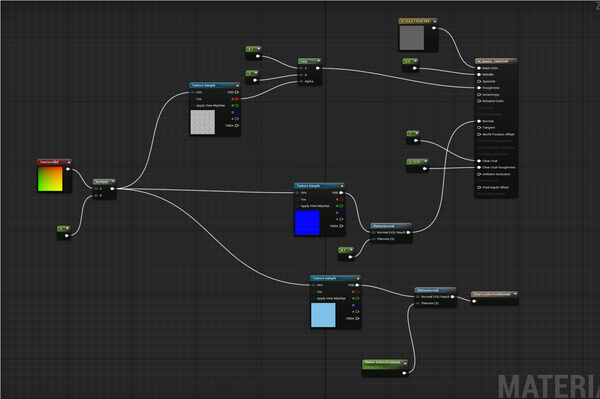Viewport: 600px width, 399px height.
Task: Select constant node wired to Multiply B input
Action: (x=64, y=232)
